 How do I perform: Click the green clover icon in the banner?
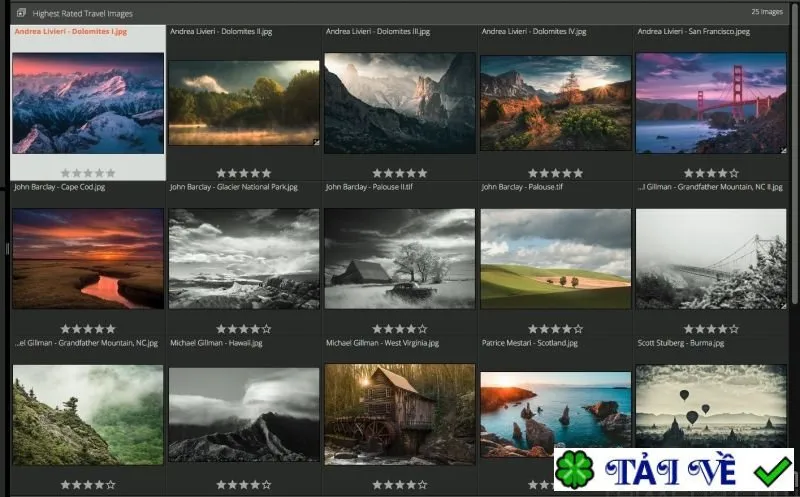(x=574, y=470)
